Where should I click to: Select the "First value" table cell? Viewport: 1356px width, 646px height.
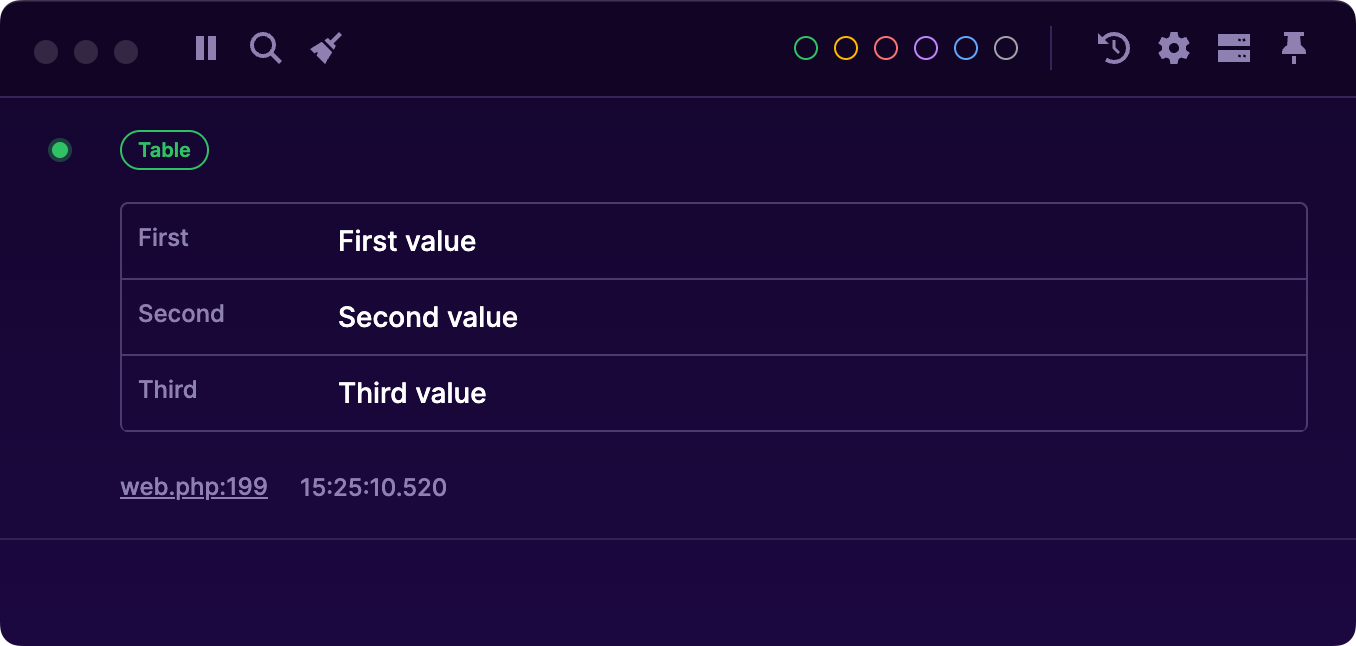[407, 241]
